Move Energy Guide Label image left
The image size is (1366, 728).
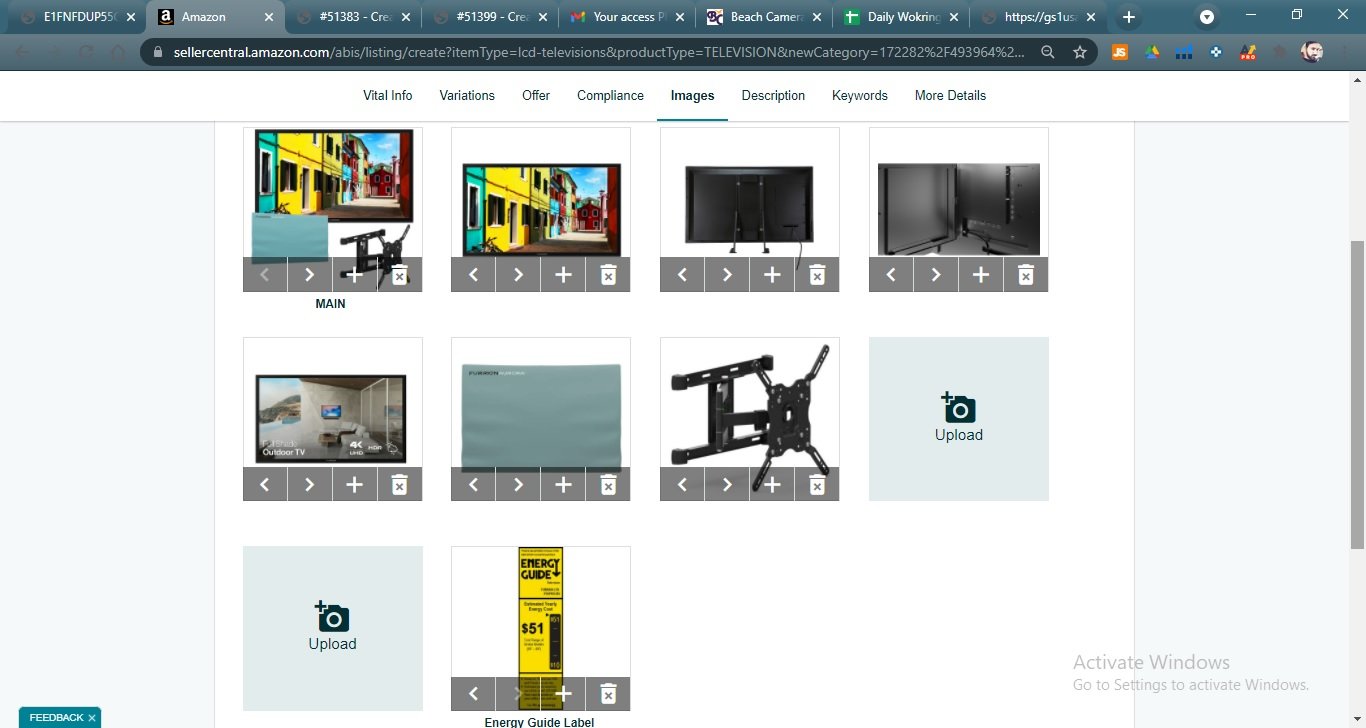[x=473, y=694]
